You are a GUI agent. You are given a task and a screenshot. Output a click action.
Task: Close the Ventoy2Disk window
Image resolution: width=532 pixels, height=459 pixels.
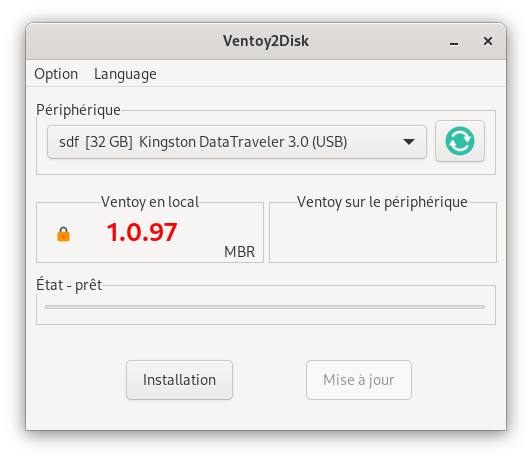(488, 41)
